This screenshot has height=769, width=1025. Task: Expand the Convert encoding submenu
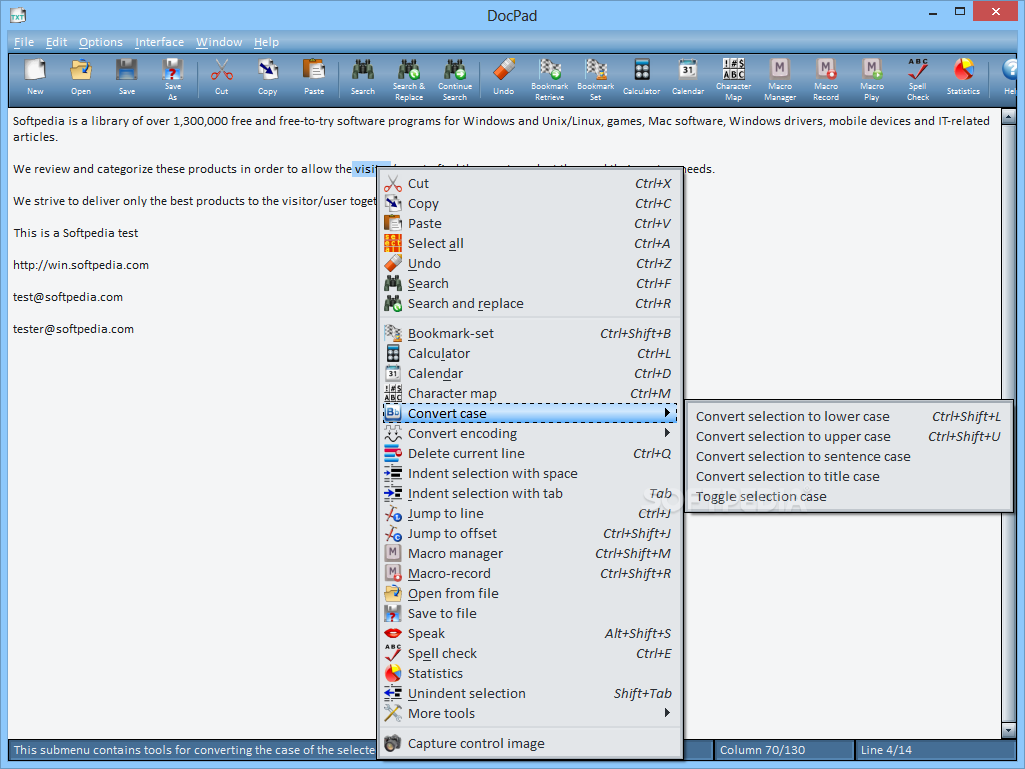click(529, 434)
